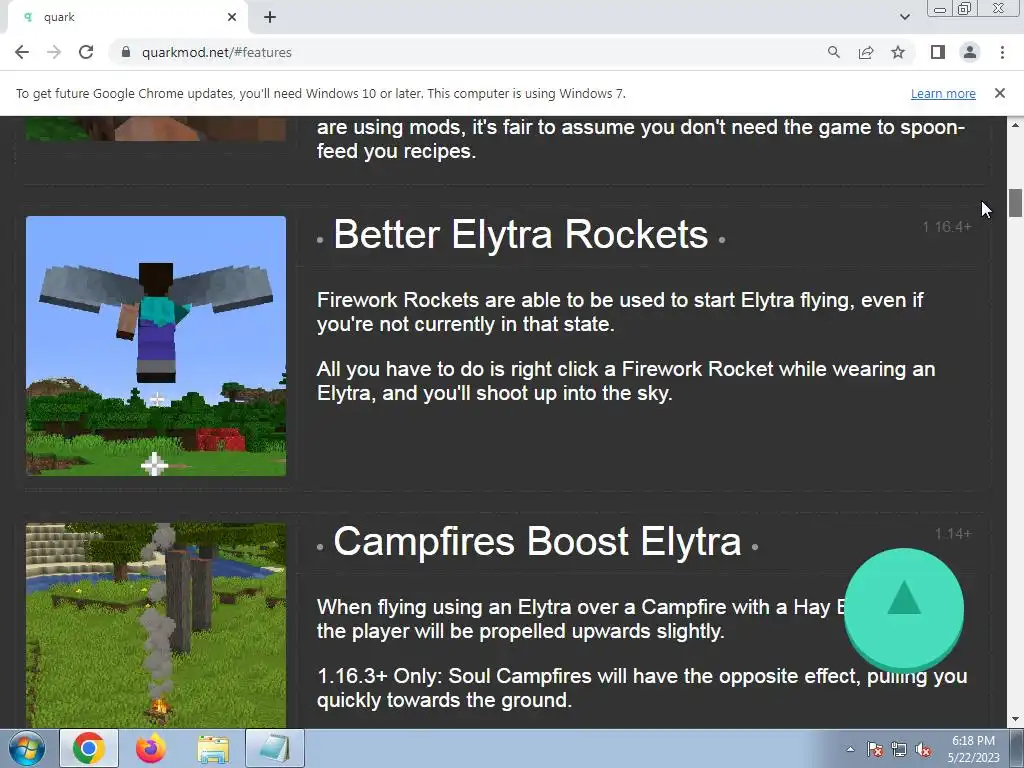Click the 1.16.4+ version label

(x=947, y=227)
